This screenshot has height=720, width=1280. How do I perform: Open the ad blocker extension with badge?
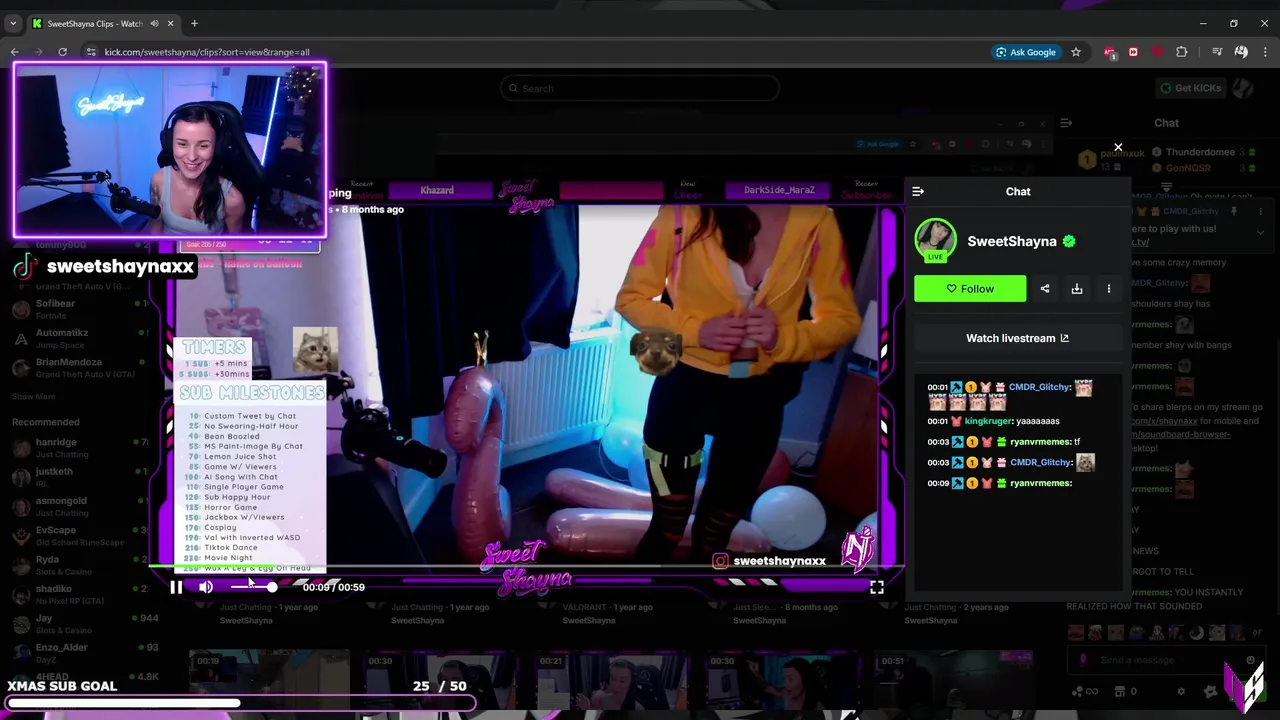click(x=1109, y=52)
